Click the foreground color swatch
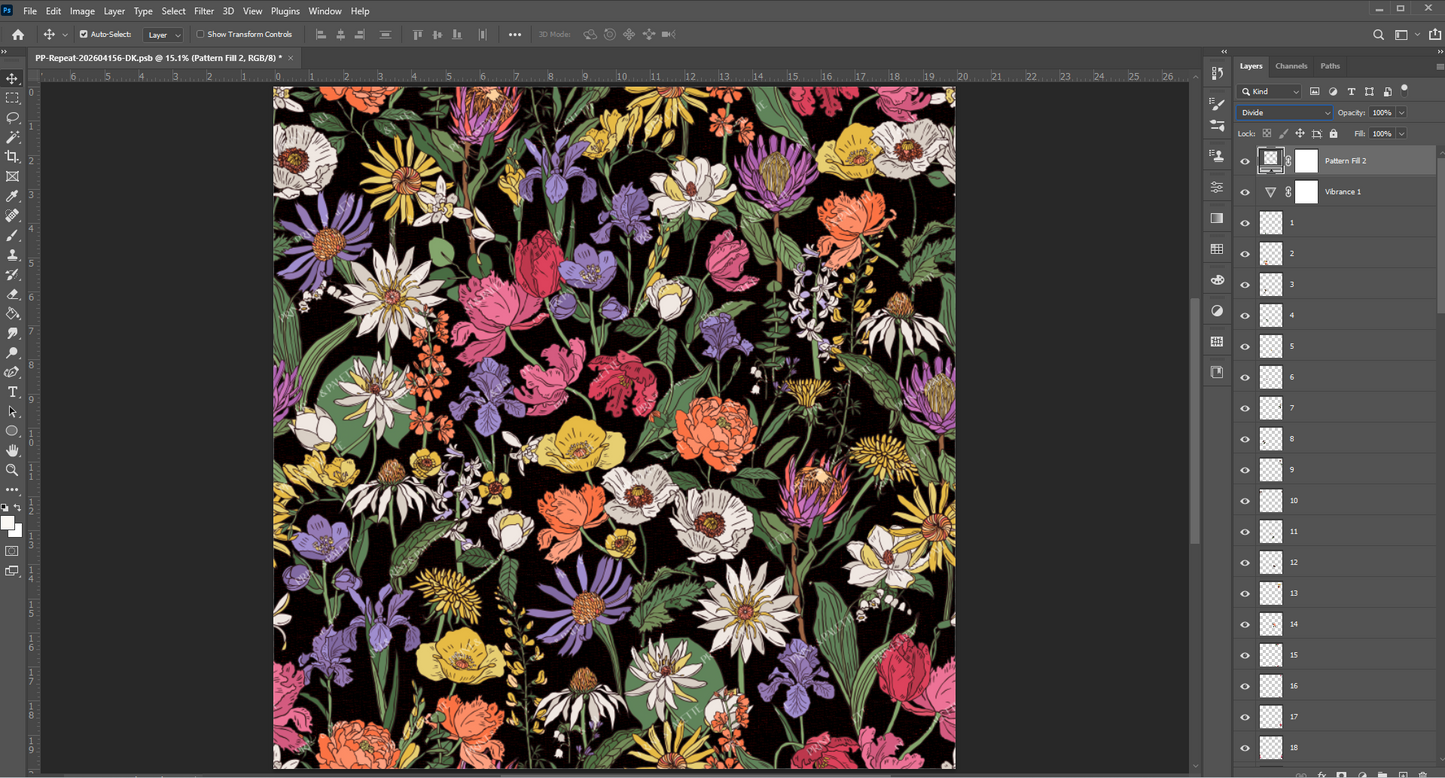 click(8, 523)
